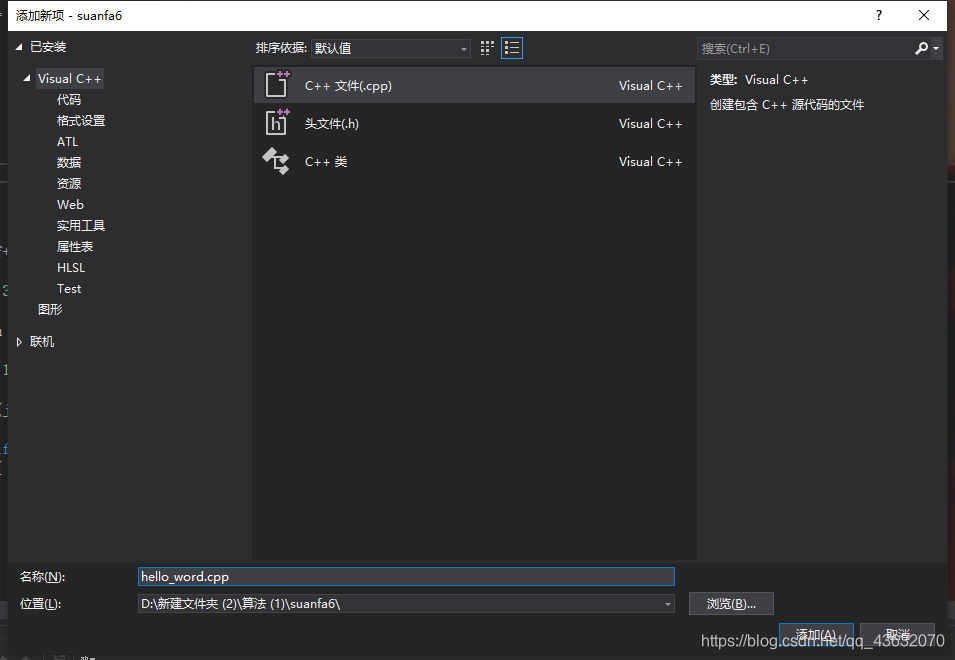The height and width of the screenshot is (660, 955).
Task: Click Visual C++ label in 头文件 row
Action: (650, 124)
